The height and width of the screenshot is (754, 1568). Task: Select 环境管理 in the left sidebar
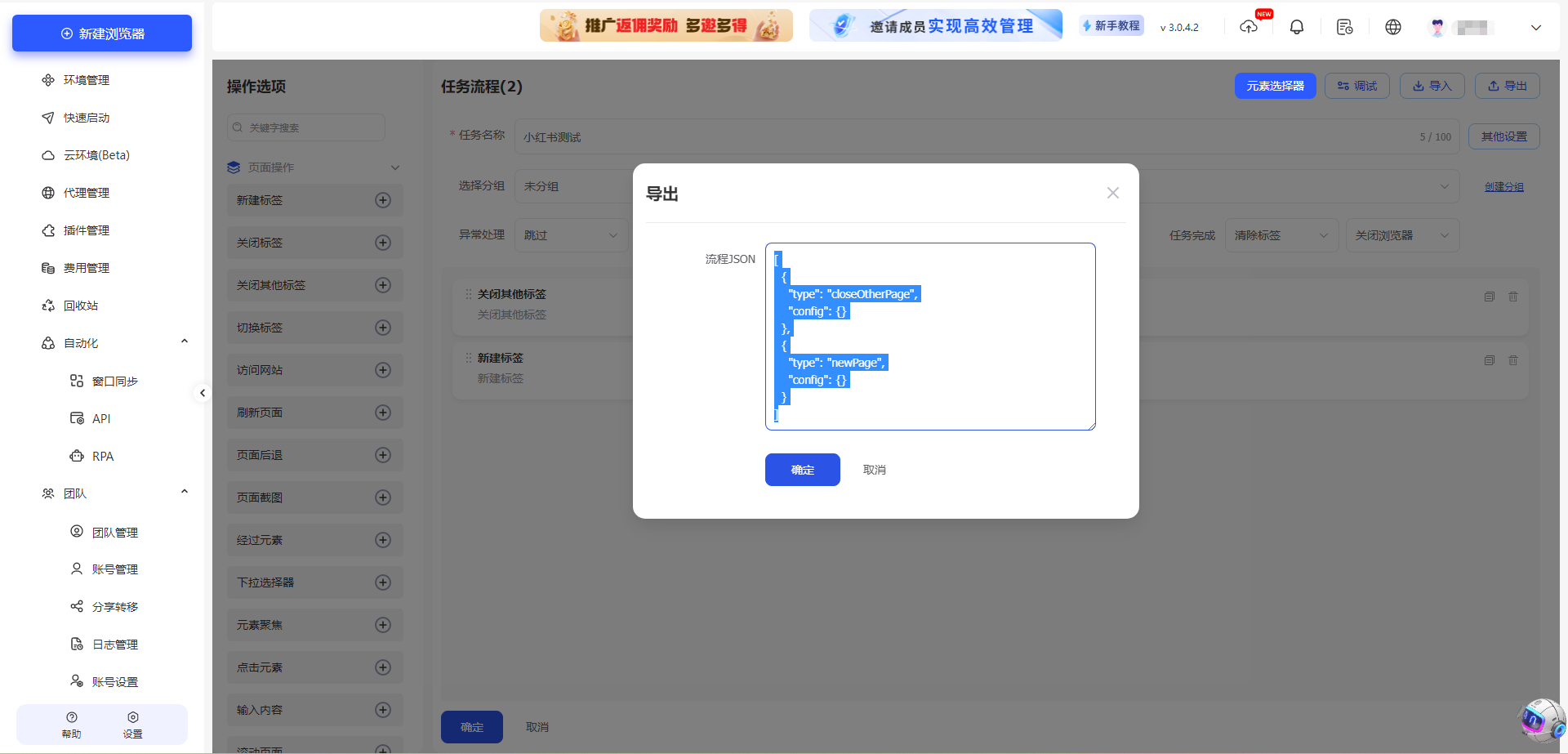point(85,80)
